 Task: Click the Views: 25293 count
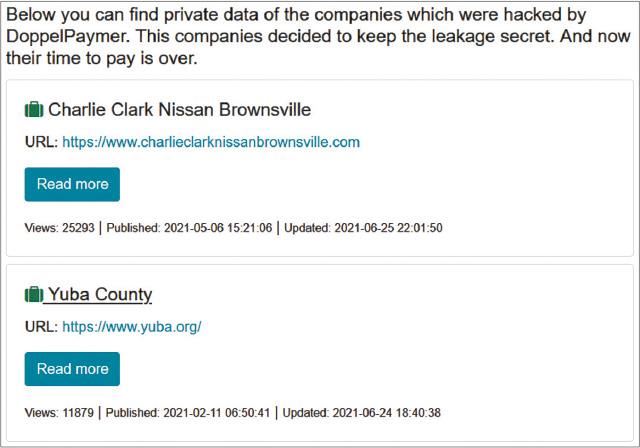point(59,228)
